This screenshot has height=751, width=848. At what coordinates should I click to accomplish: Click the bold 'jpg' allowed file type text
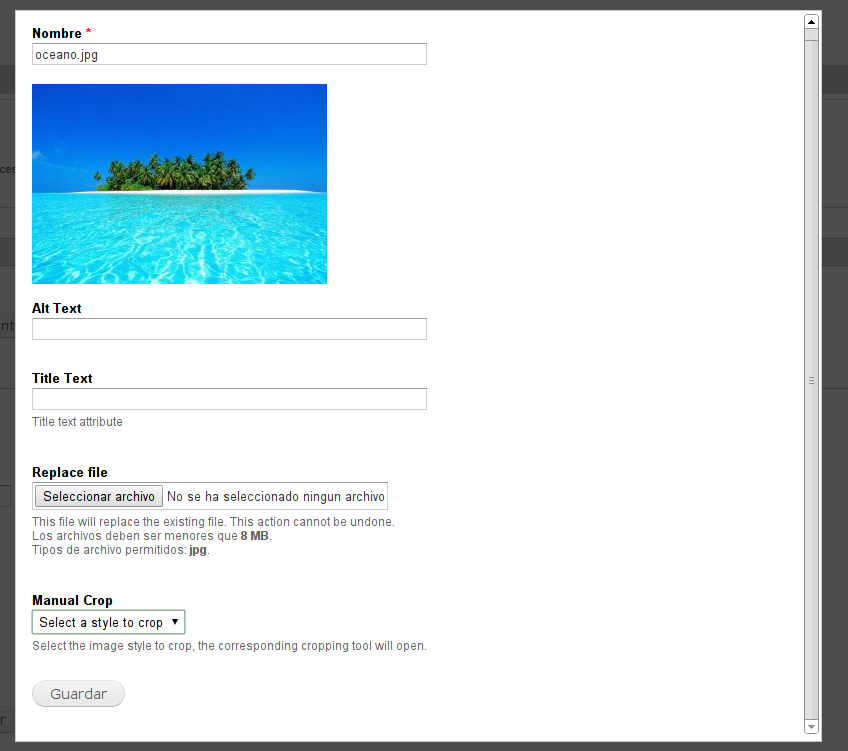pos(196,549)
